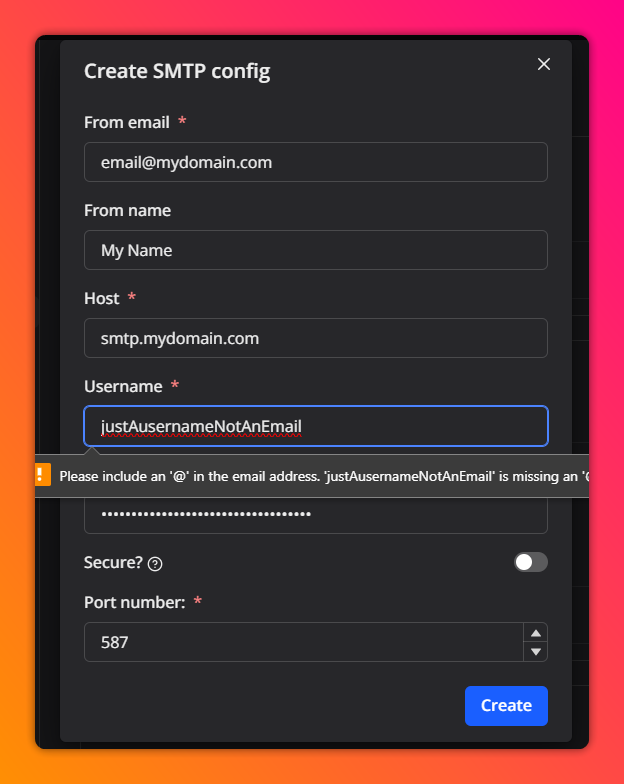
Task: Click the Create button
Action: pyautogui.click(x=506, y=706)
